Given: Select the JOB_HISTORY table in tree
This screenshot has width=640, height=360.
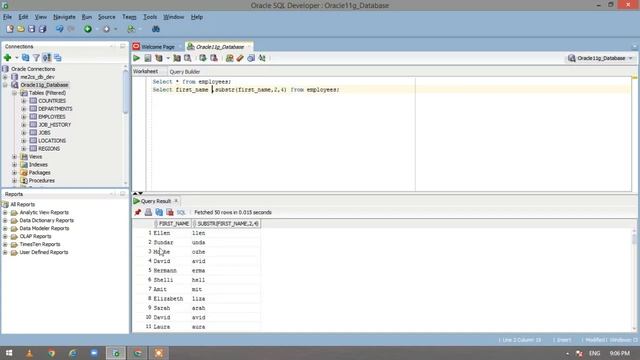Looking at the screenshot, I should point(54,124).
